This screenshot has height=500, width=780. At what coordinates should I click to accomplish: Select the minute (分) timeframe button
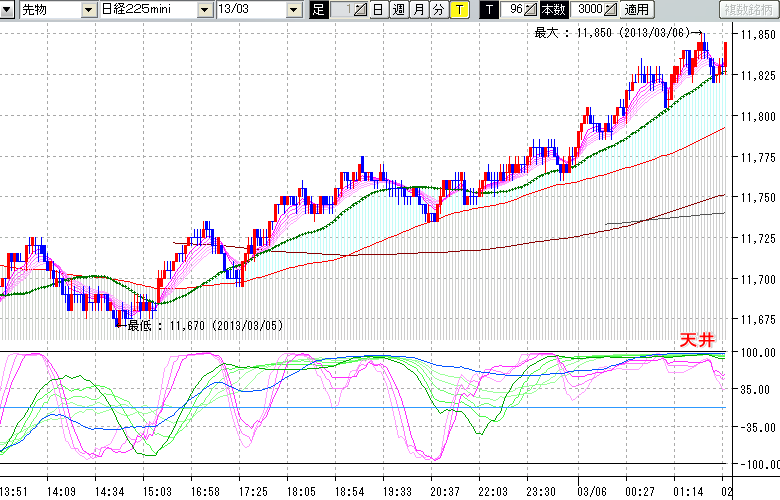coord(438,9)
